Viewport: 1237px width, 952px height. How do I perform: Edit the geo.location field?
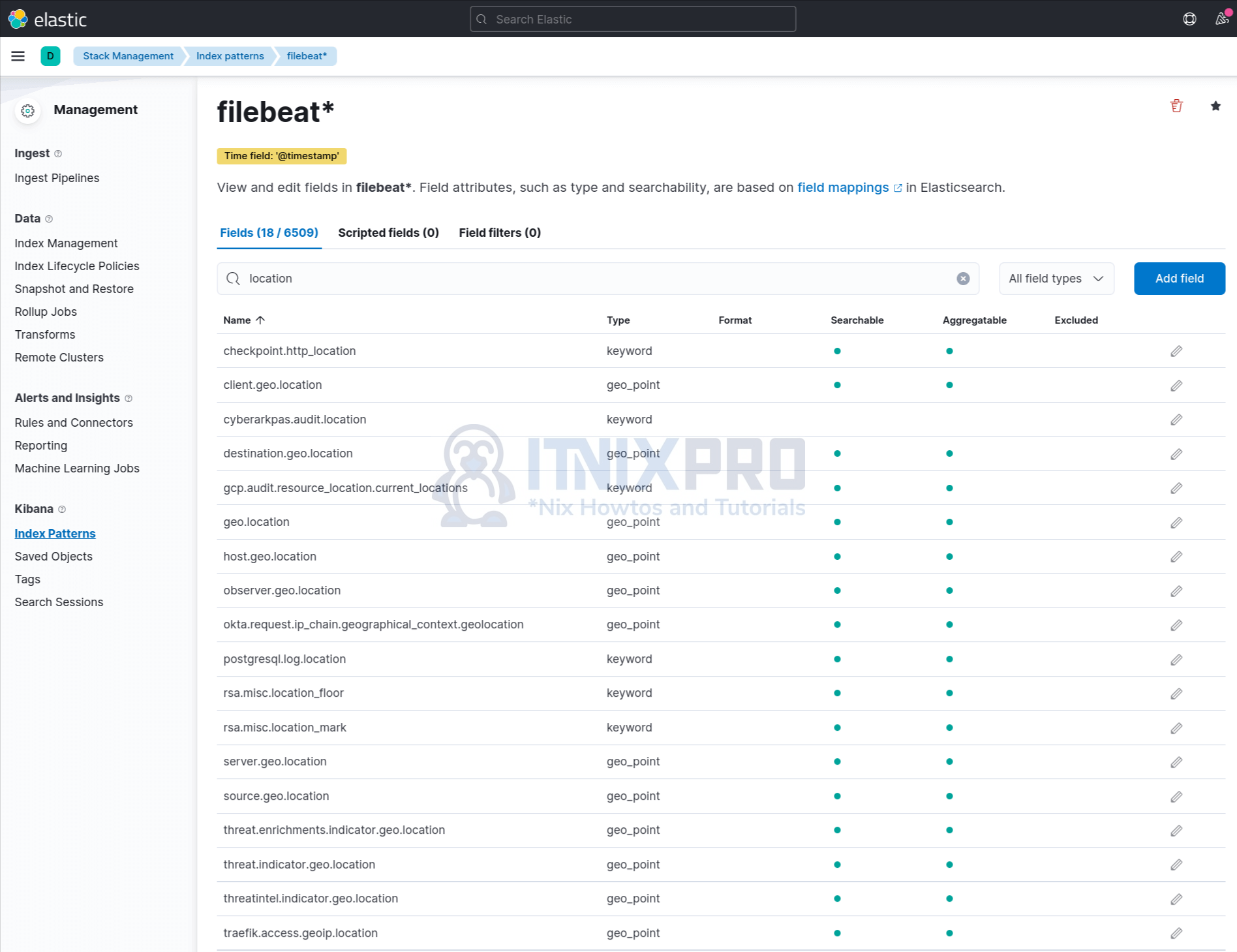pos(1176,523)
